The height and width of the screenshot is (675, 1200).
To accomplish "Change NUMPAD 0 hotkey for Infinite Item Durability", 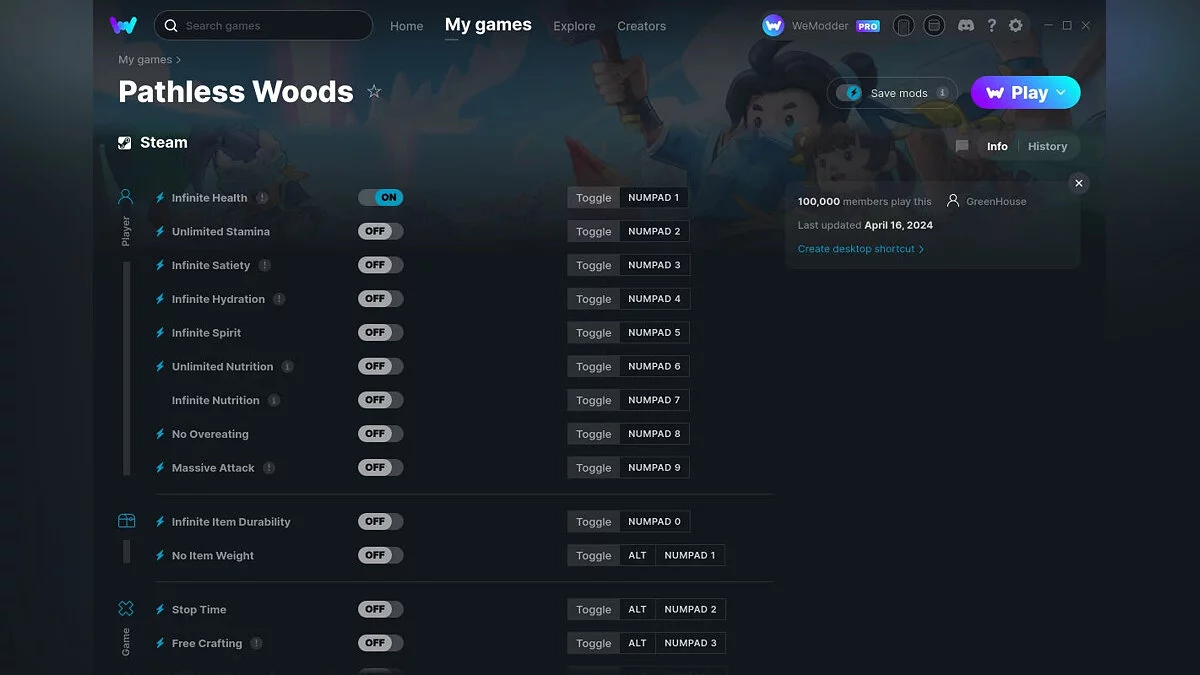I will click(654, 521).
